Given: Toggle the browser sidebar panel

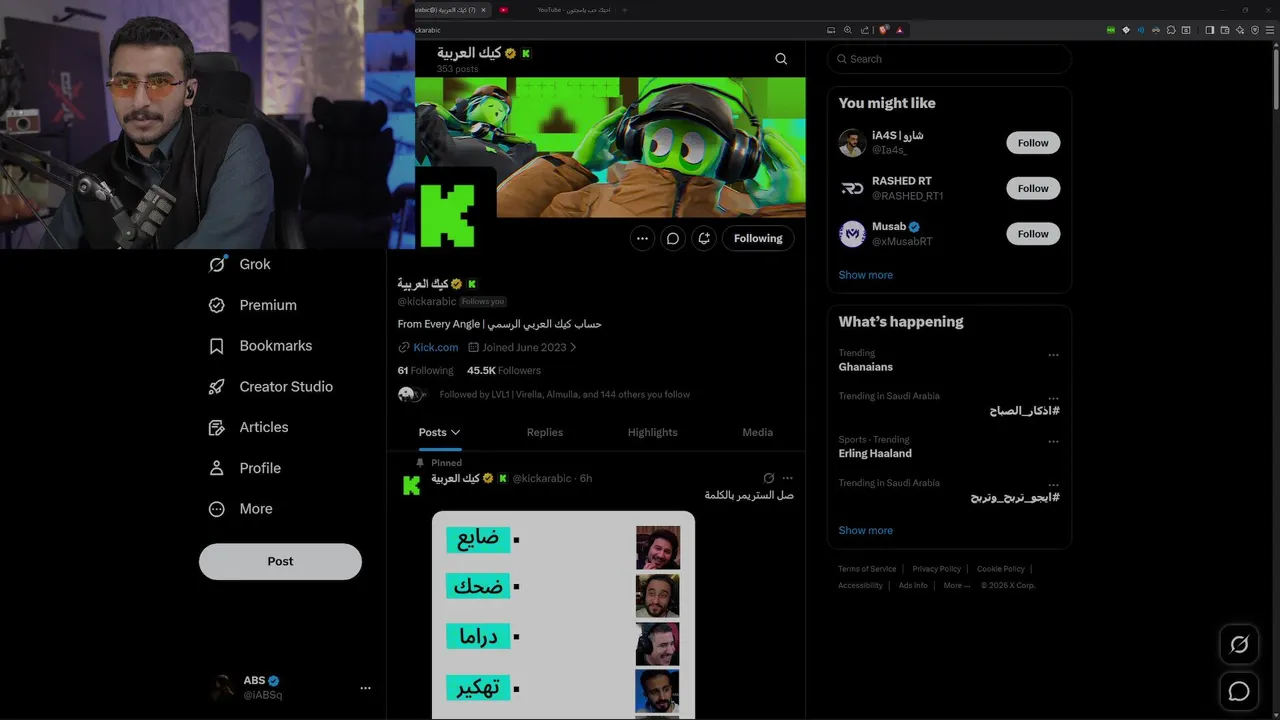Looking at the screenshot, I should pyautogui.click(x=1209, y=30).
